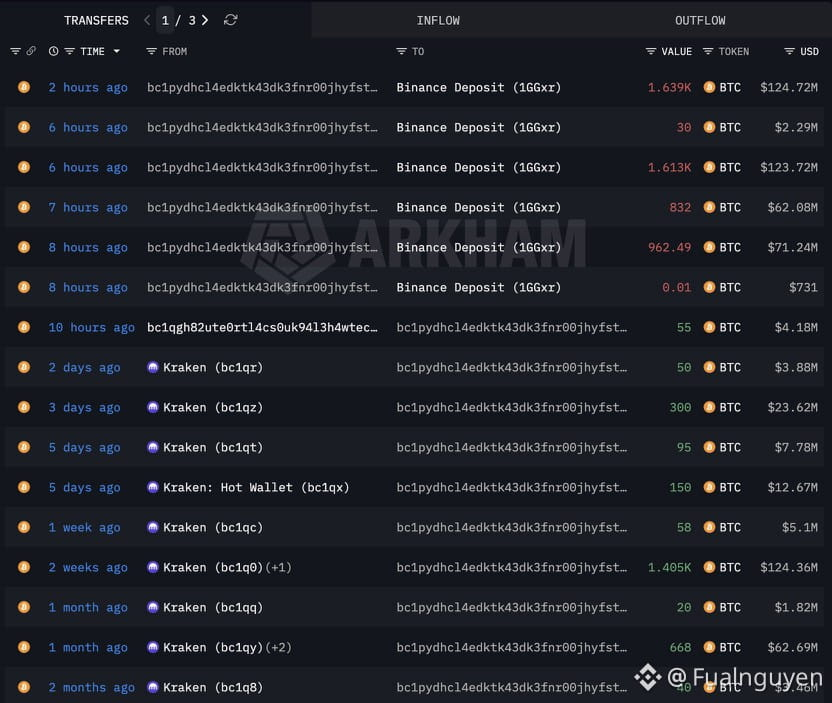Click the Bitcoin icon of 10 hours ago row
The width and height of the screenshot is (832, 703).
click(x=24, y=327)
